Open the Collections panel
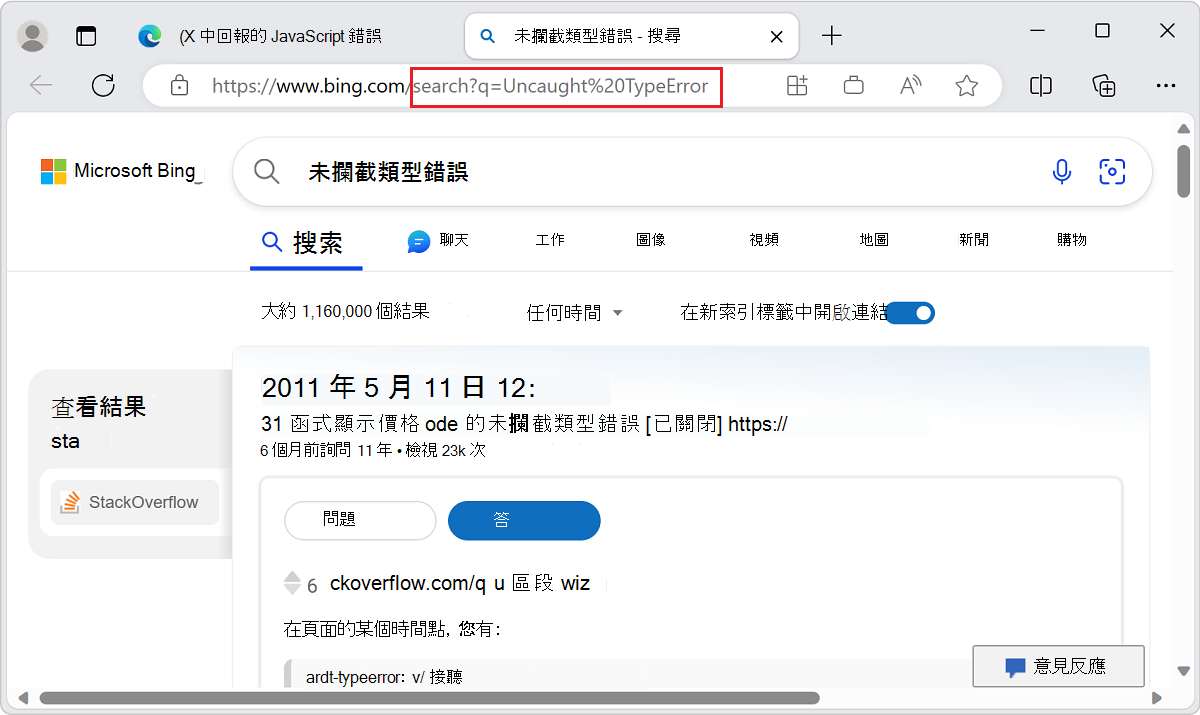The height and width of the screenshot is (715, 1200). point(1104,86)
